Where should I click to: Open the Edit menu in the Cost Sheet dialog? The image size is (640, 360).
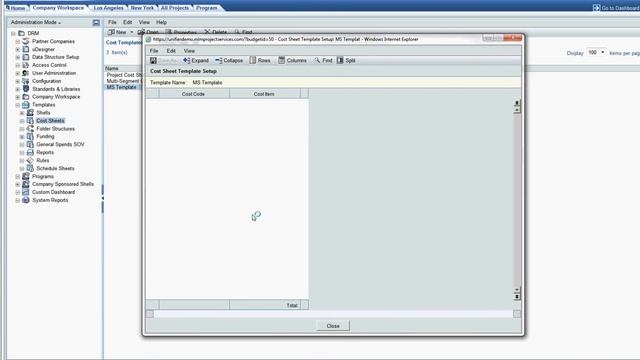(171, 51)
